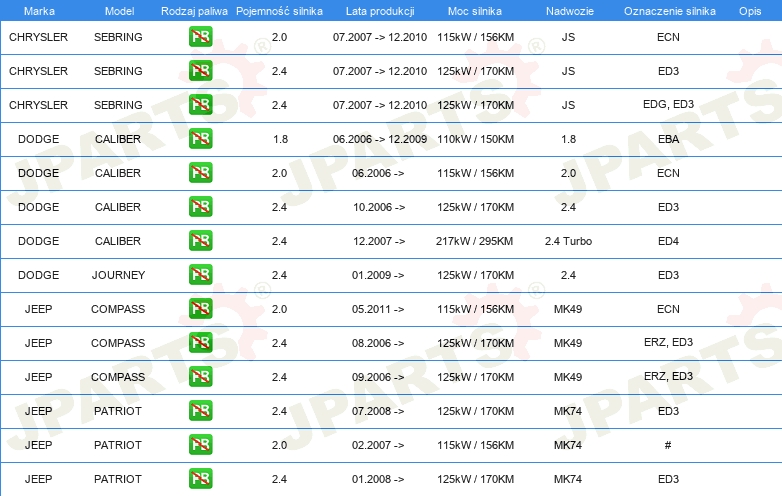Select the 07.2008 -> production date cell
Screen dimensions: 782x496
pyautogui.click(x=378, y=411)
